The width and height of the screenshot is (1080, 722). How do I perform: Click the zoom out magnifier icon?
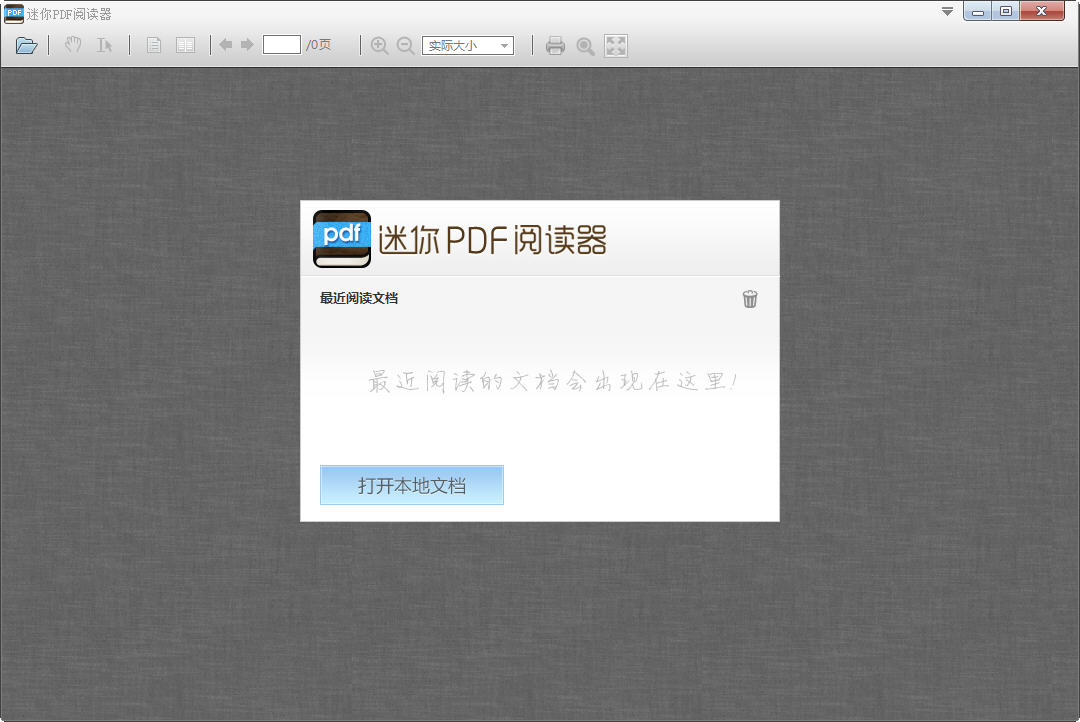(406, 45)
